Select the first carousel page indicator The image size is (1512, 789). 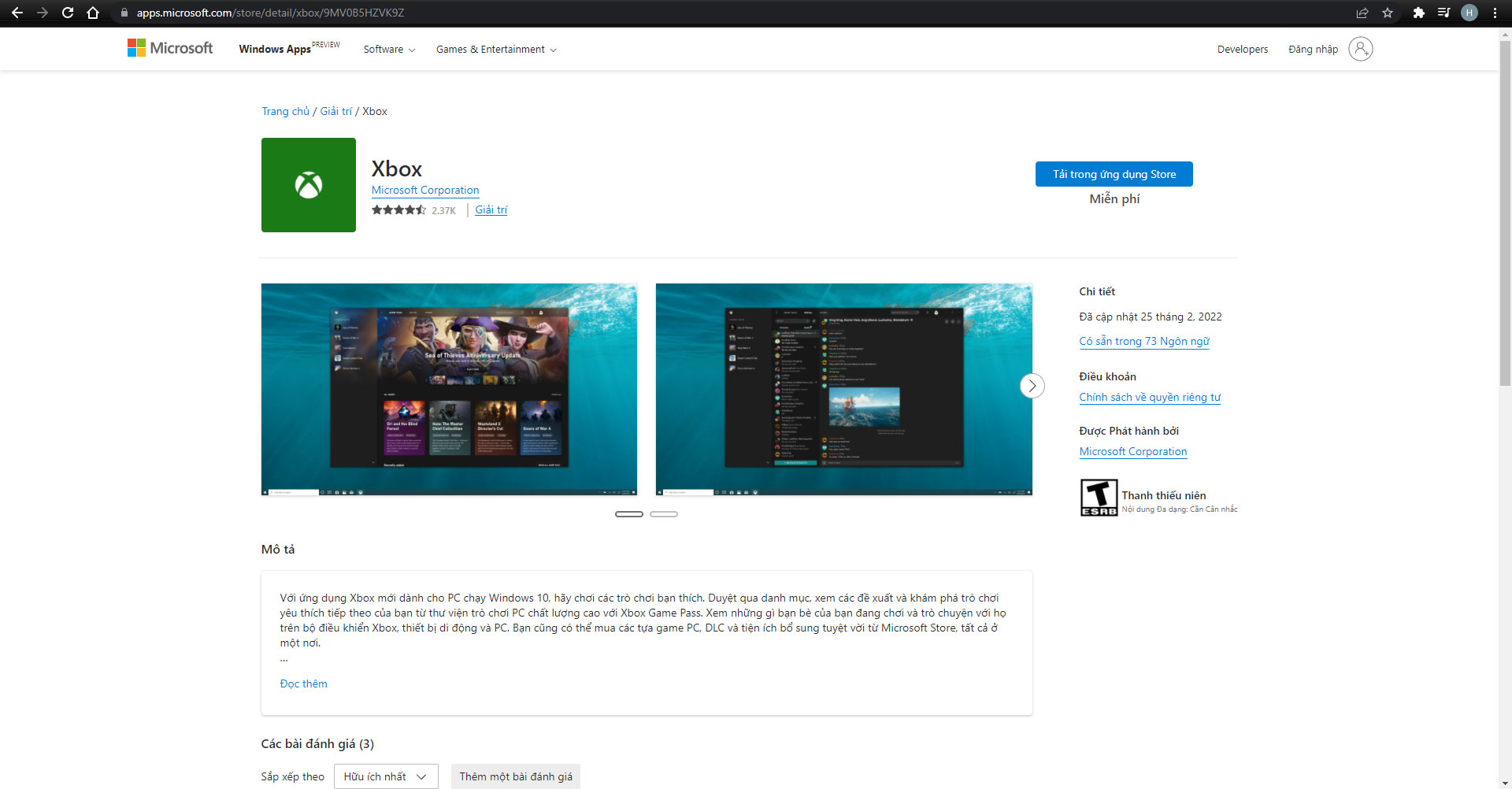629,514
